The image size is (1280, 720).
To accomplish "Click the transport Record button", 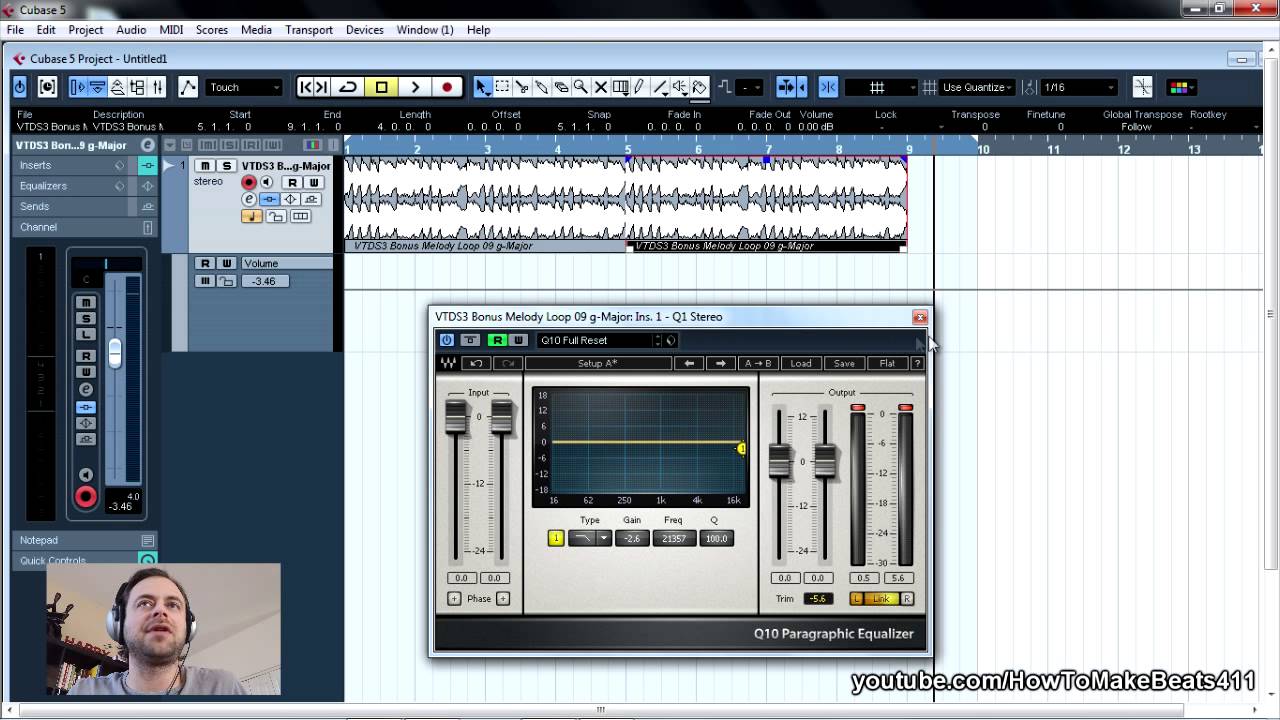I will click(447, 87).
